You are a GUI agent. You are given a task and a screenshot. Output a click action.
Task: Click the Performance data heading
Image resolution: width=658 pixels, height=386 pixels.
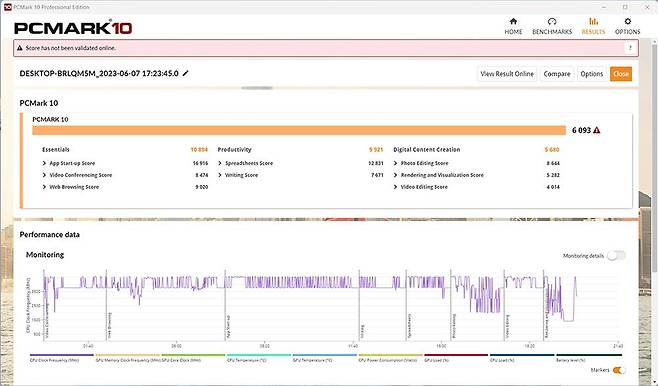[x=50, y=235]
